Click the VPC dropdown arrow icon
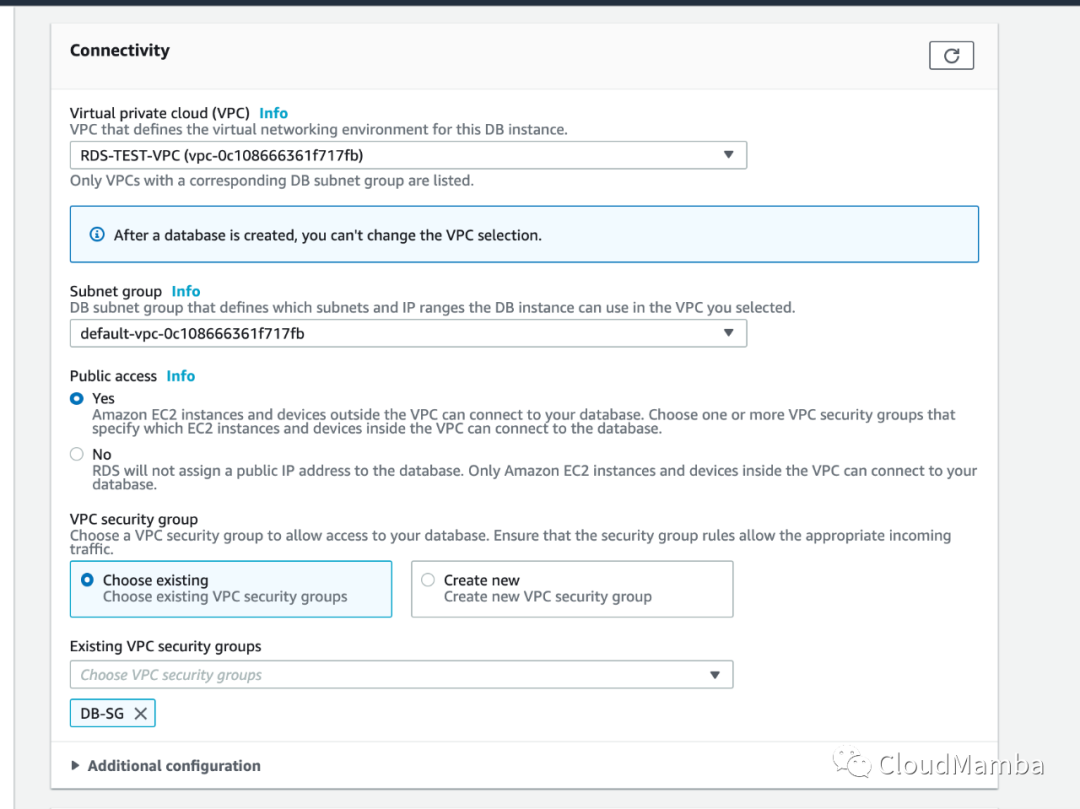The height and width of the screenshot is (809, 1080). 728,155
